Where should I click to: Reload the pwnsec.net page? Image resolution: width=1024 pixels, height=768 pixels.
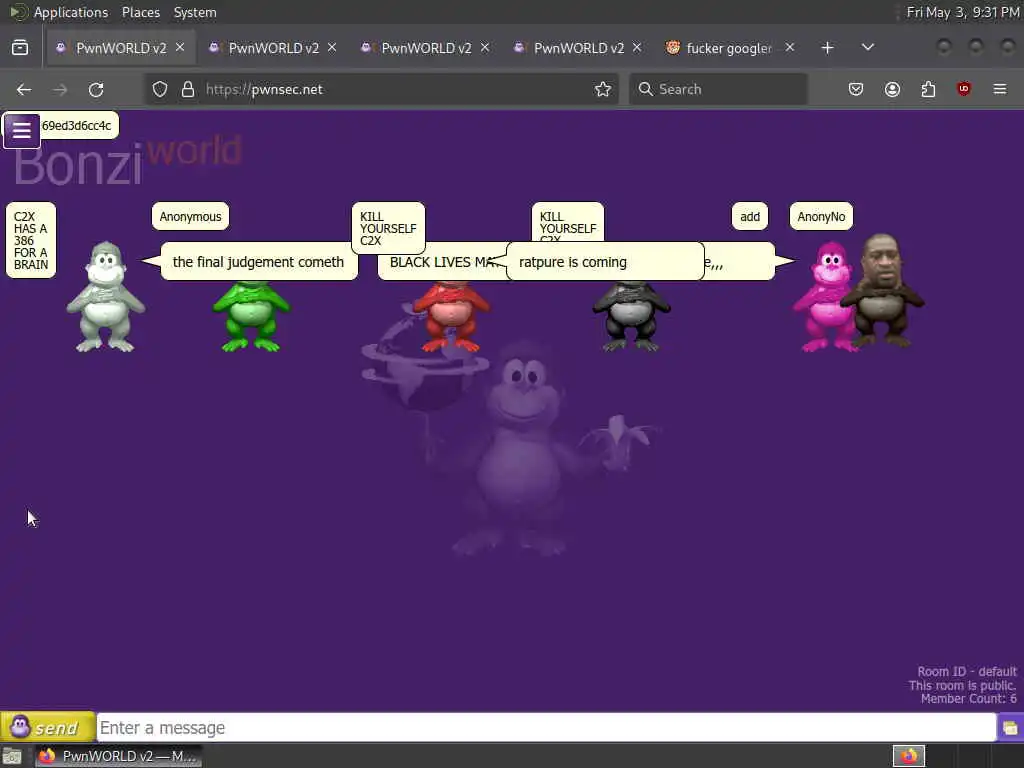coord(96,89)
